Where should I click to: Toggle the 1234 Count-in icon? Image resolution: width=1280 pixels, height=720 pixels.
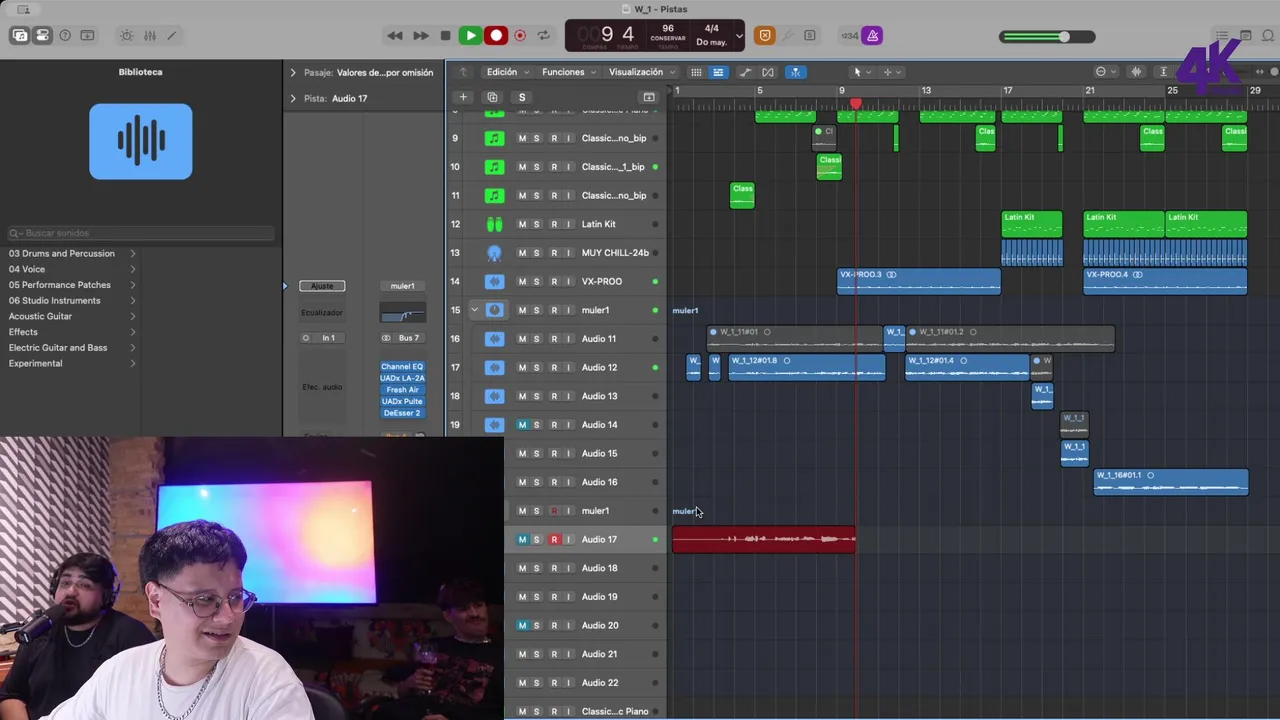tap(849, 35)
